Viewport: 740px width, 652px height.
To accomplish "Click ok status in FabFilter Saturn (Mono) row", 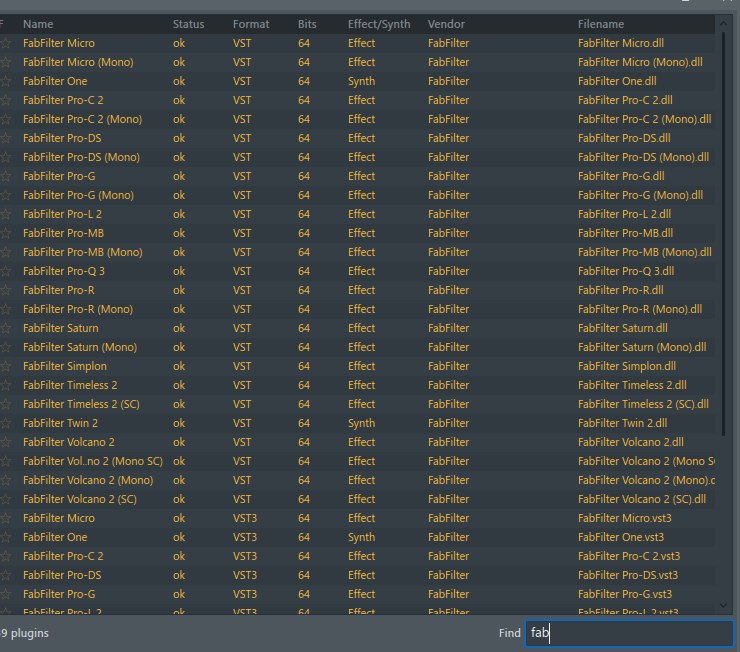I will coord(179,347).
